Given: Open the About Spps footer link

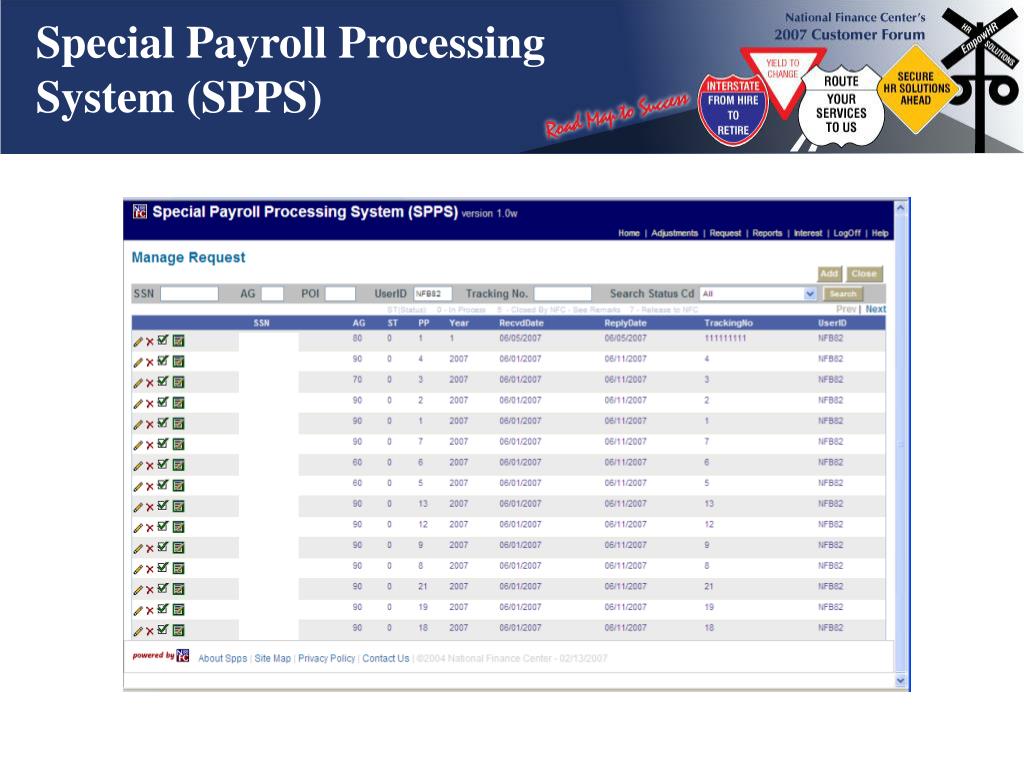Looking at the screenshot, I should tap(223, 658).
